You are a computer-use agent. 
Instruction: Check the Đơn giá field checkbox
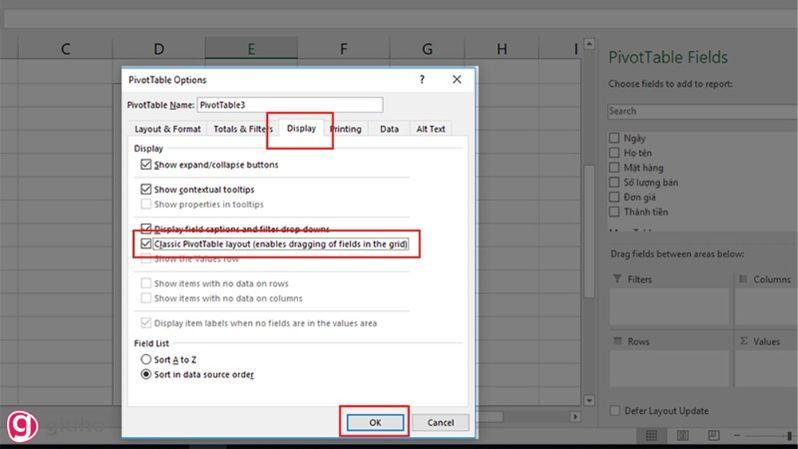(x=614, y=197)
